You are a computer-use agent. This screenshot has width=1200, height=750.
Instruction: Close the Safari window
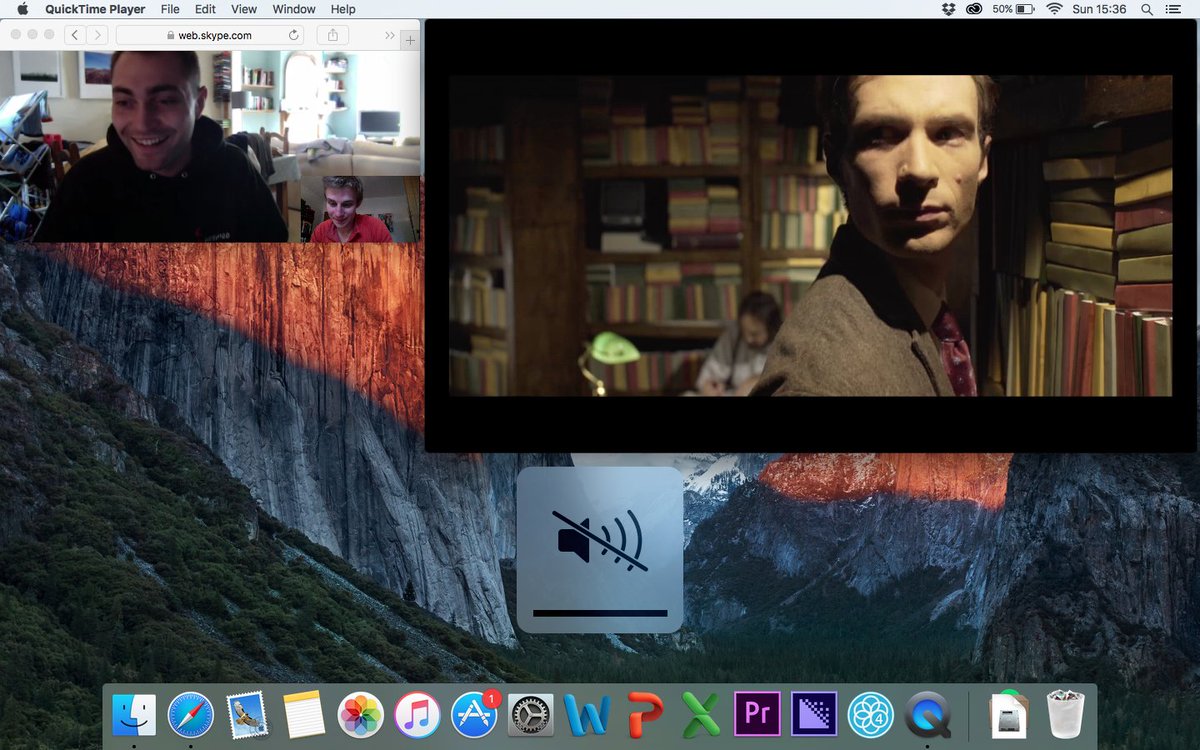[16, 34]
